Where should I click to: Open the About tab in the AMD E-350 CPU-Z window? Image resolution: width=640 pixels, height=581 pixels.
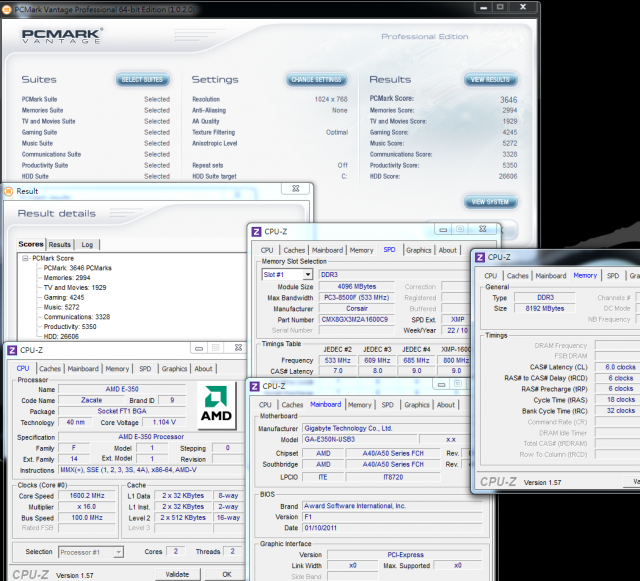203,369
